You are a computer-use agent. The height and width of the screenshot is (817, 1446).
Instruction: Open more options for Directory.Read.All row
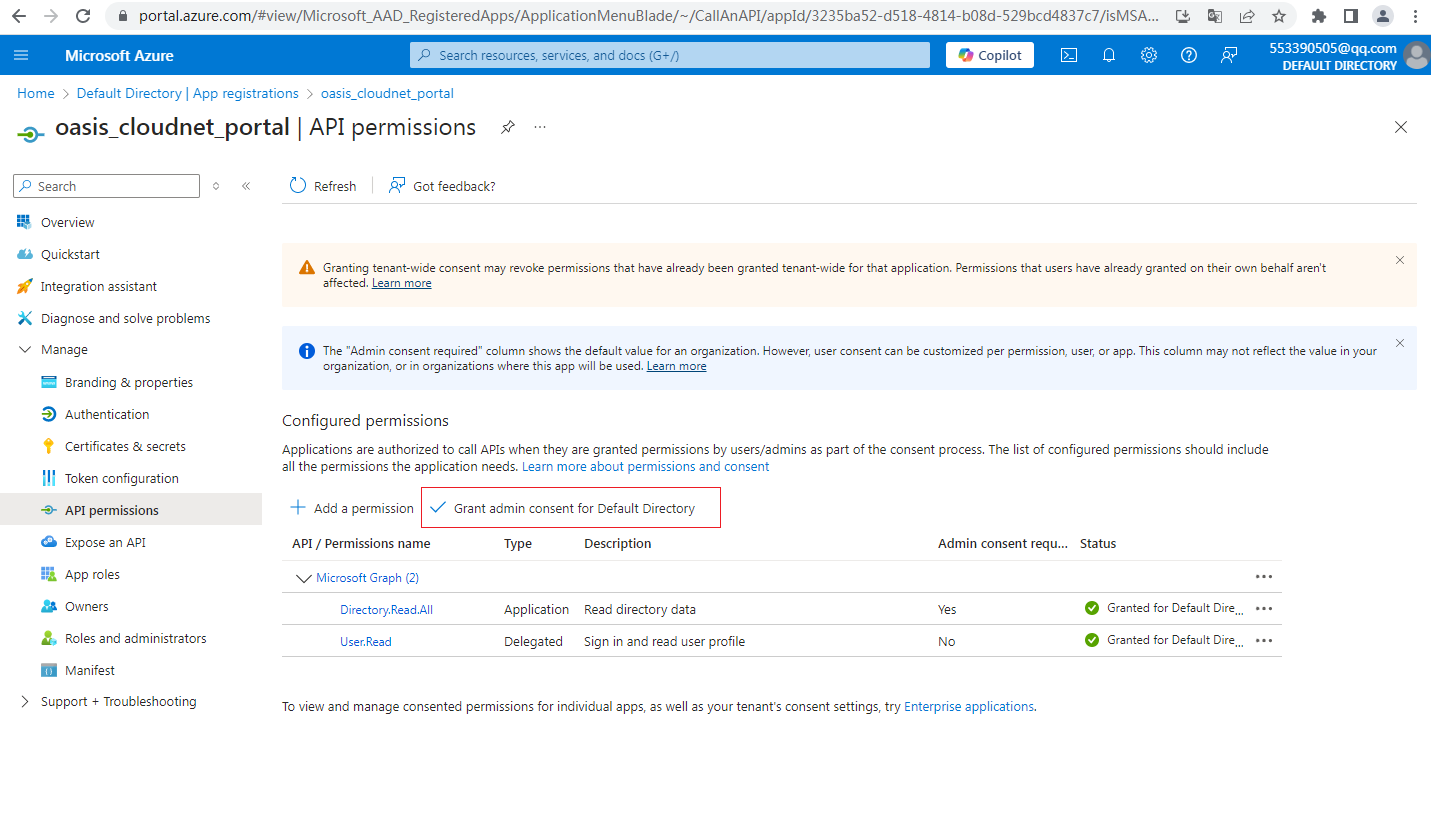pos(1264,609)
